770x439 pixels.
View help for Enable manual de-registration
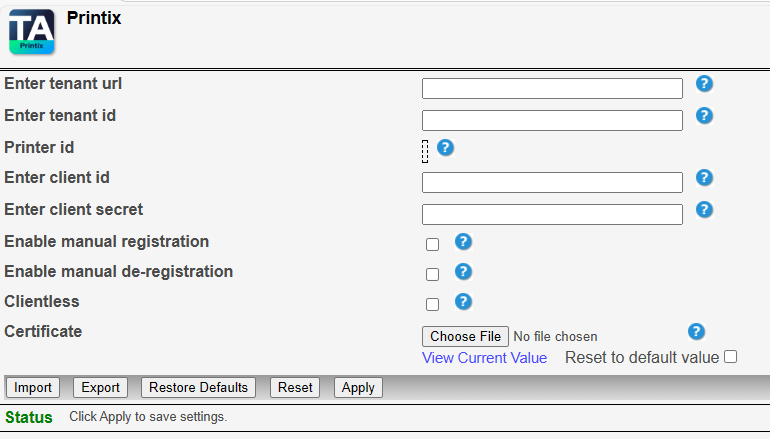pyautogui.click(x=463, y=272)
